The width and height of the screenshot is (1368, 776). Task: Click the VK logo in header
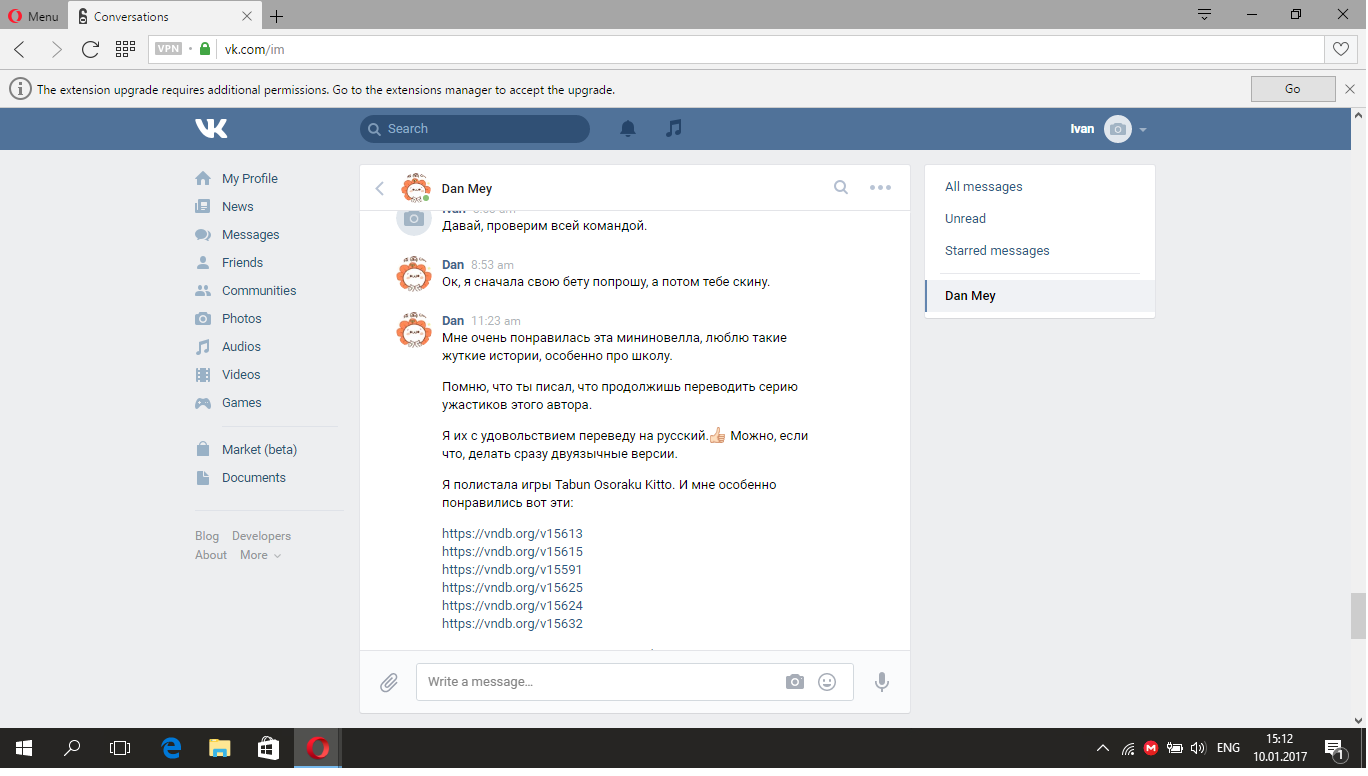click(x=211, y=128)
